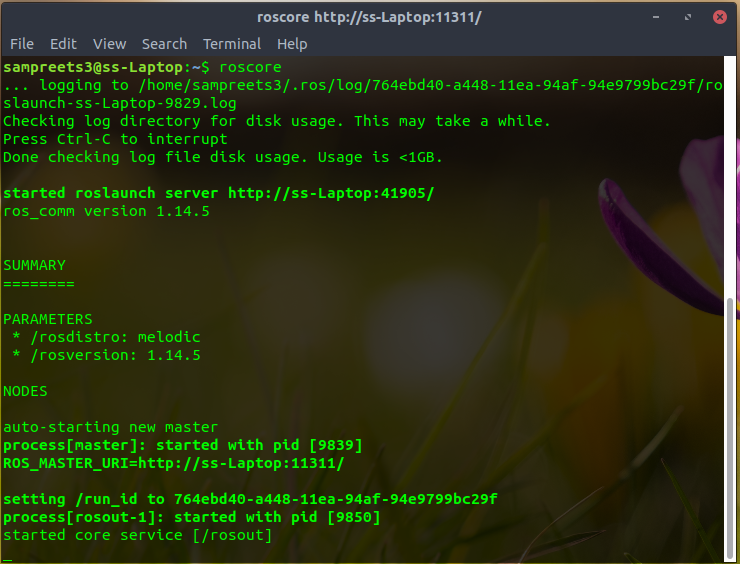Click the line 'Press Ctrl-C to interrupt'

click(x=115, y=139)
